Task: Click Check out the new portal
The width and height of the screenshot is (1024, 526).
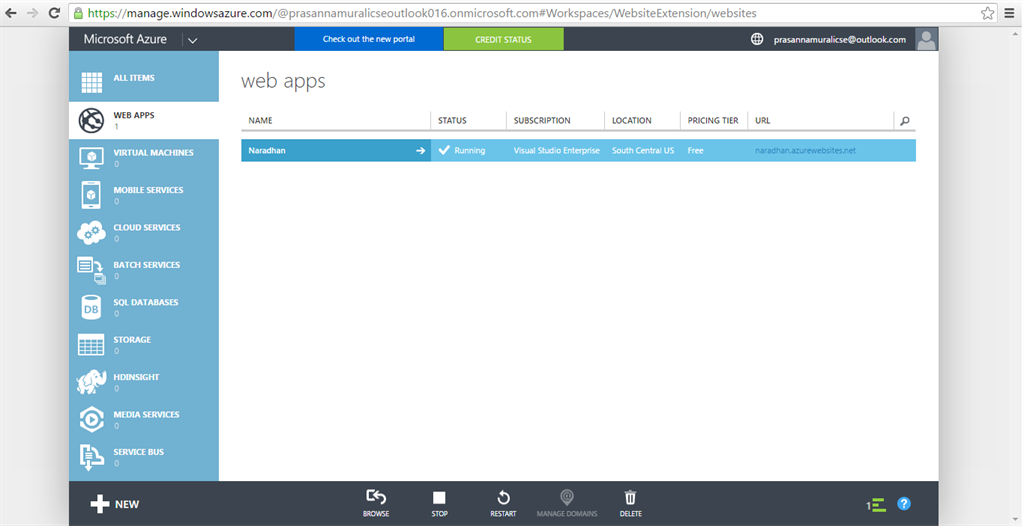Action: (x=369, y=39)
